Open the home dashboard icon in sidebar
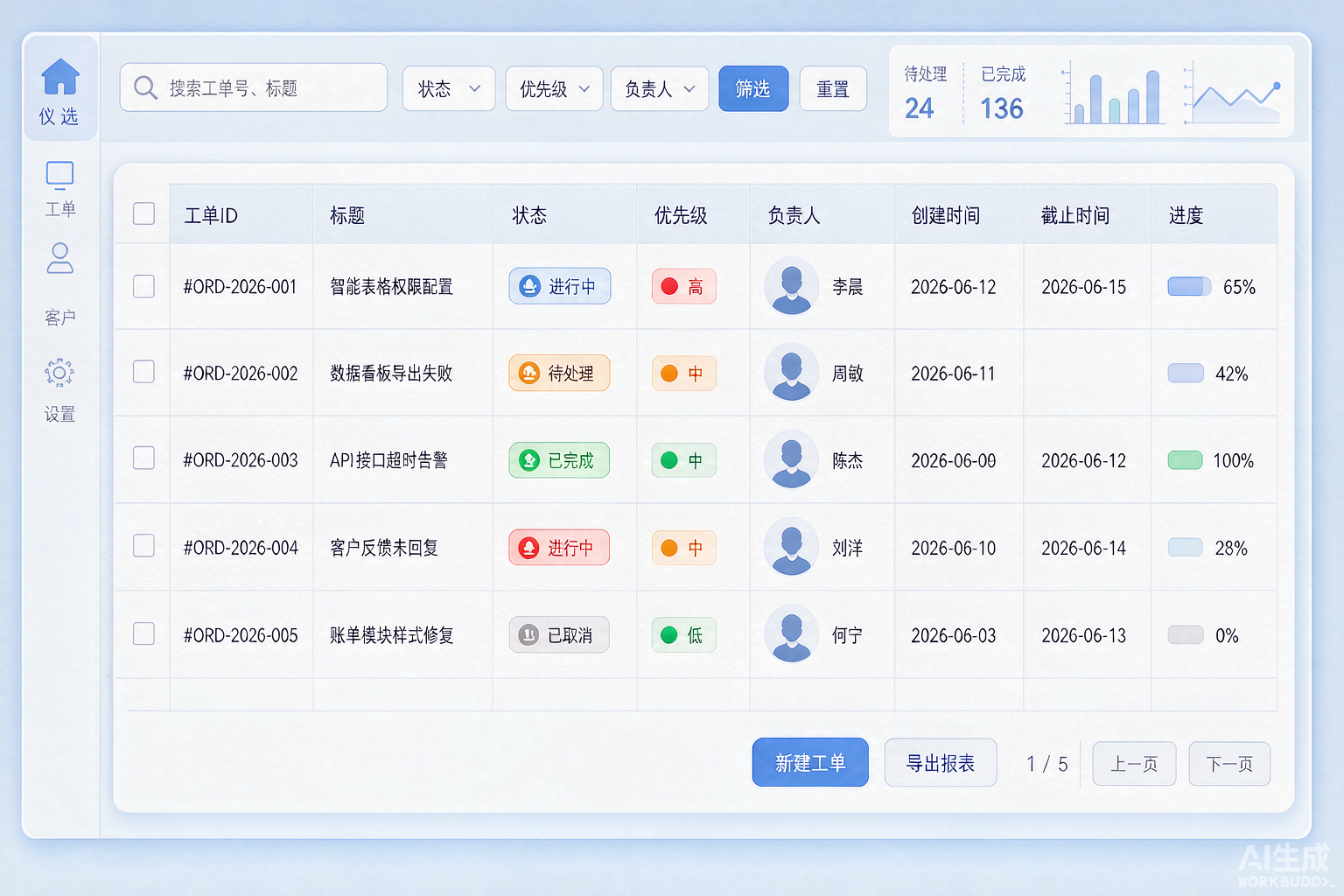Image resolution: width=1344 pixels, height=896 pixels. pos(60,77)
